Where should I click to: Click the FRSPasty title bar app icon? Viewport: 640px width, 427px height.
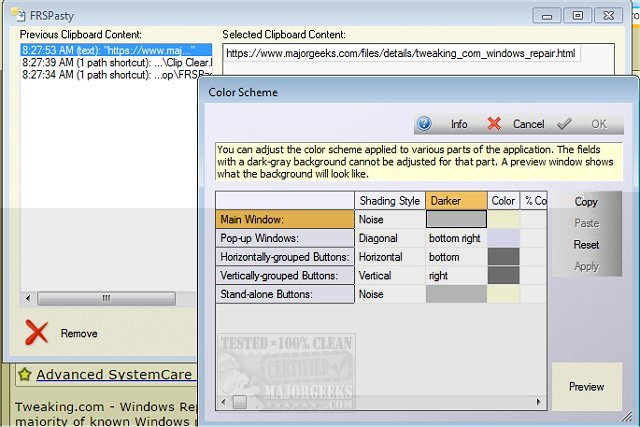18,15
